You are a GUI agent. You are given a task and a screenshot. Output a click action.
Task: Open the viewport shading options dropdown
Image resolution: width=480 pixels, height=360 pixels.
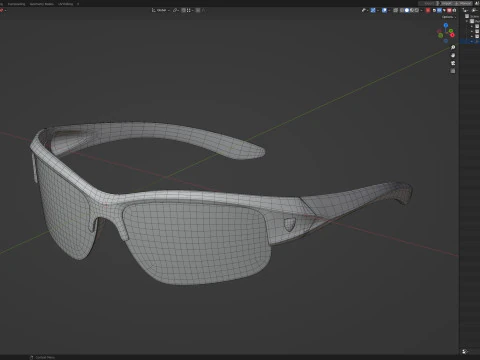point(422,10)
